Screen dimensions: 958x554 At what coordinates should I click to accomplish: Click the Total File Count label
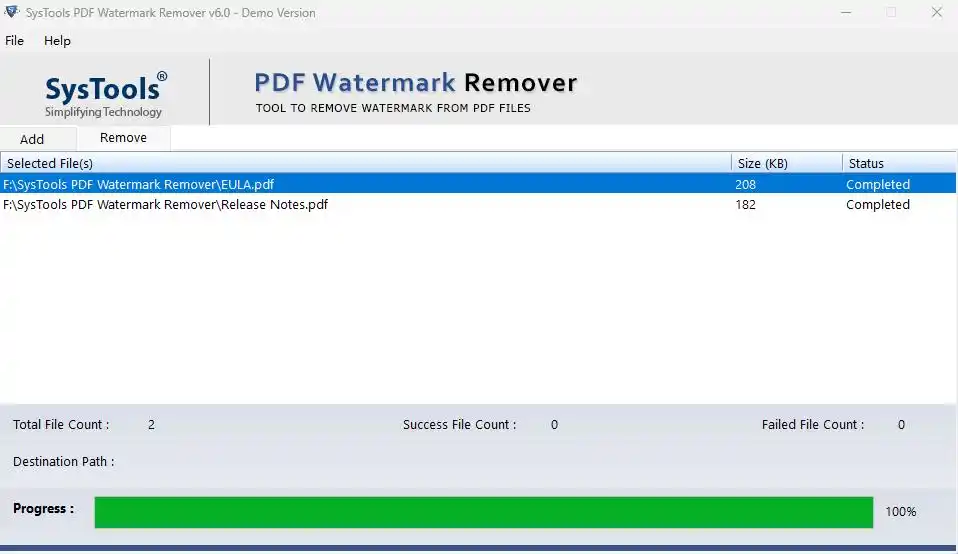(61, 425)
